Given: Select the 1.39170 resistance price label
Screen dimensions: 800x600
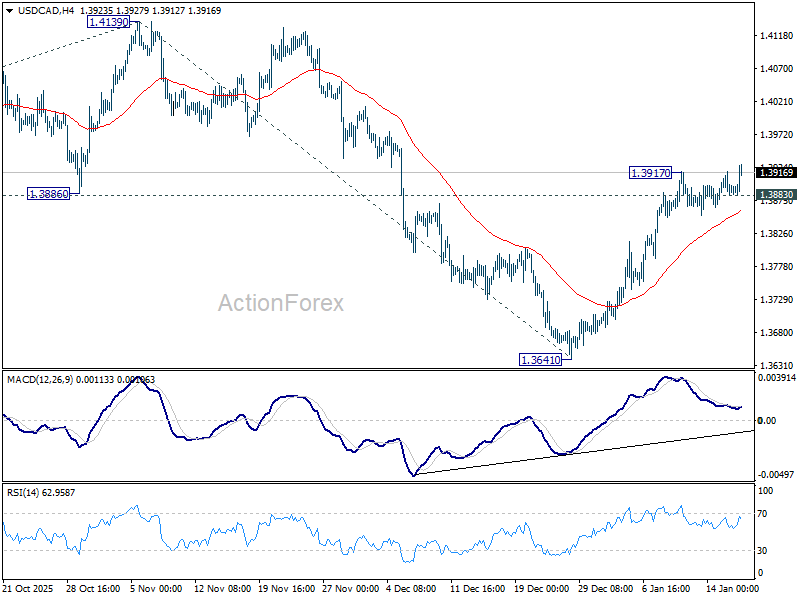Looking at the screenshot, I should [651, 172].
